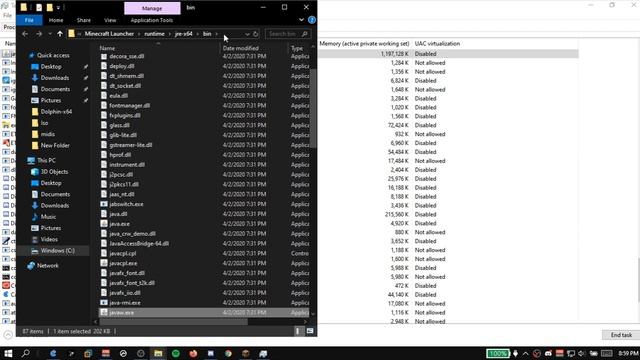This screenshot has height=360, width=640.
Task: Open Application Tools tab
Action: 152,20
